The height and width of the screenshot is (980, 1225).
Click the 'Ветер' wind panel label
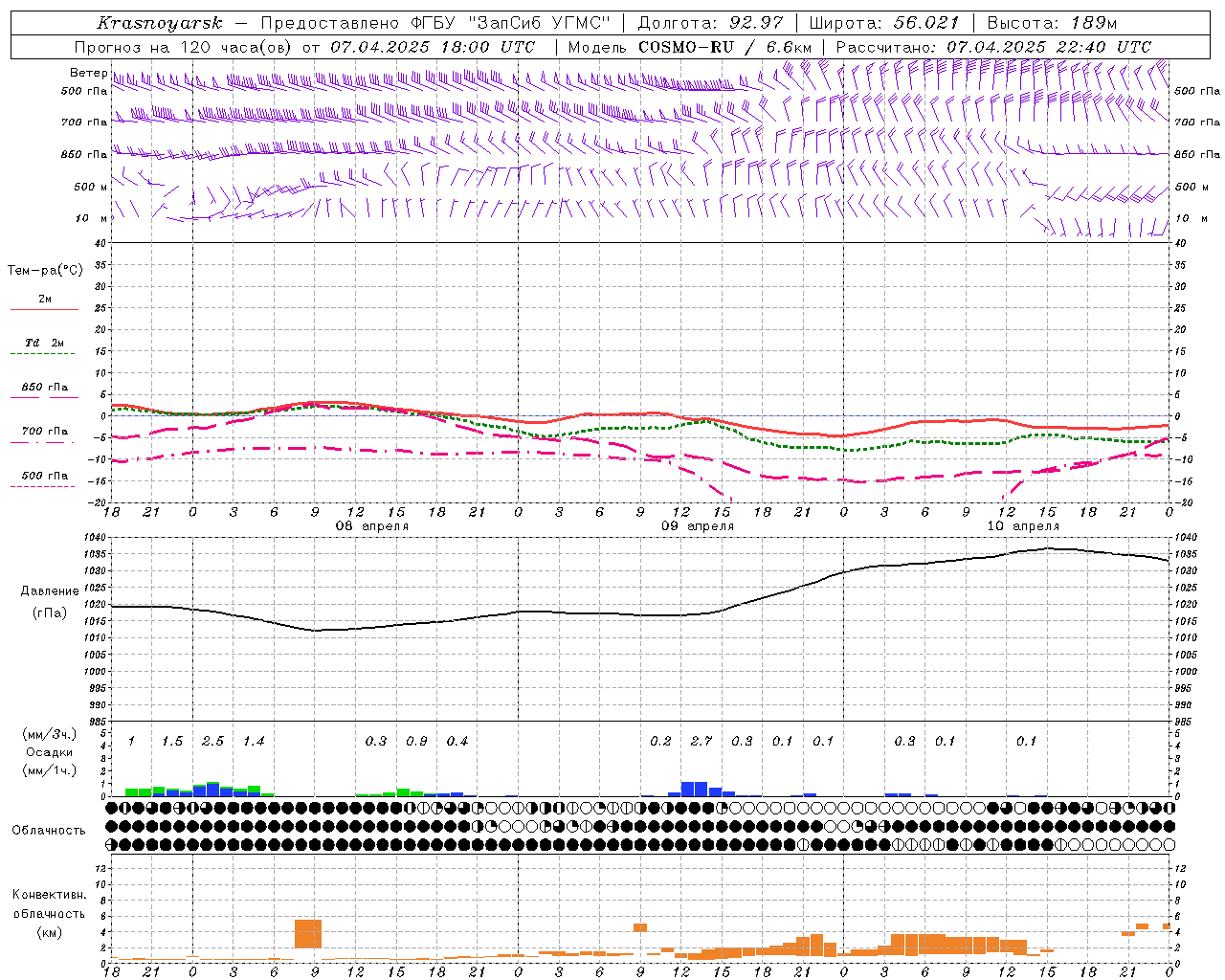click(x=89, y=73)
